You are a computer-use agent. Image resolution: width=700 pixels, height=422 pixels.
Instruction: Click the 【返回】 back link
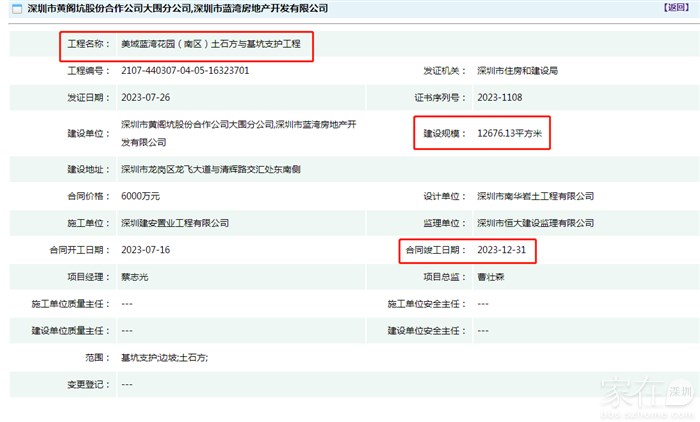coord(676,8)
